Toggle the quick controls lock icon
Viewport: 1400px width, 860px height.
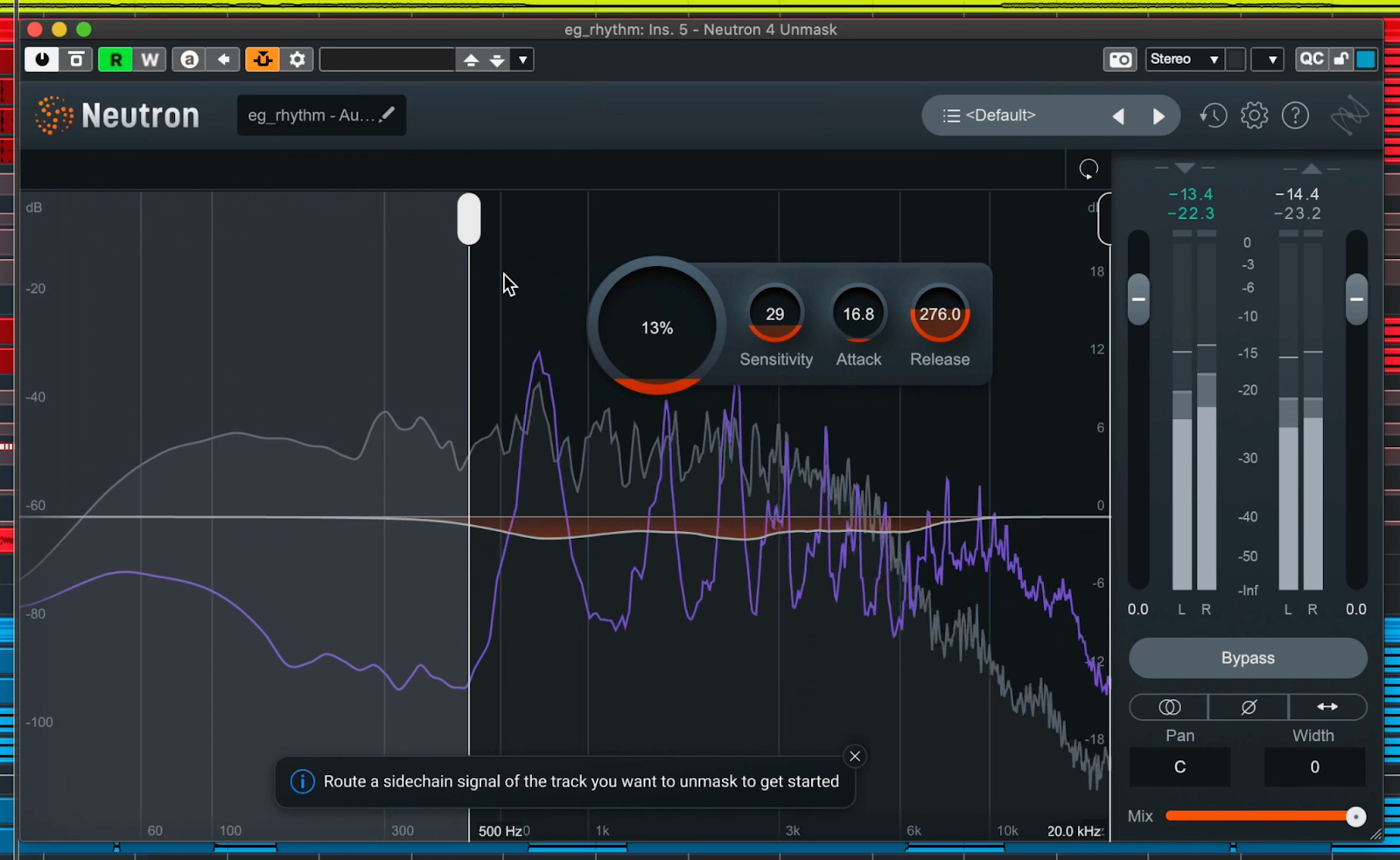coord(1340,59)
